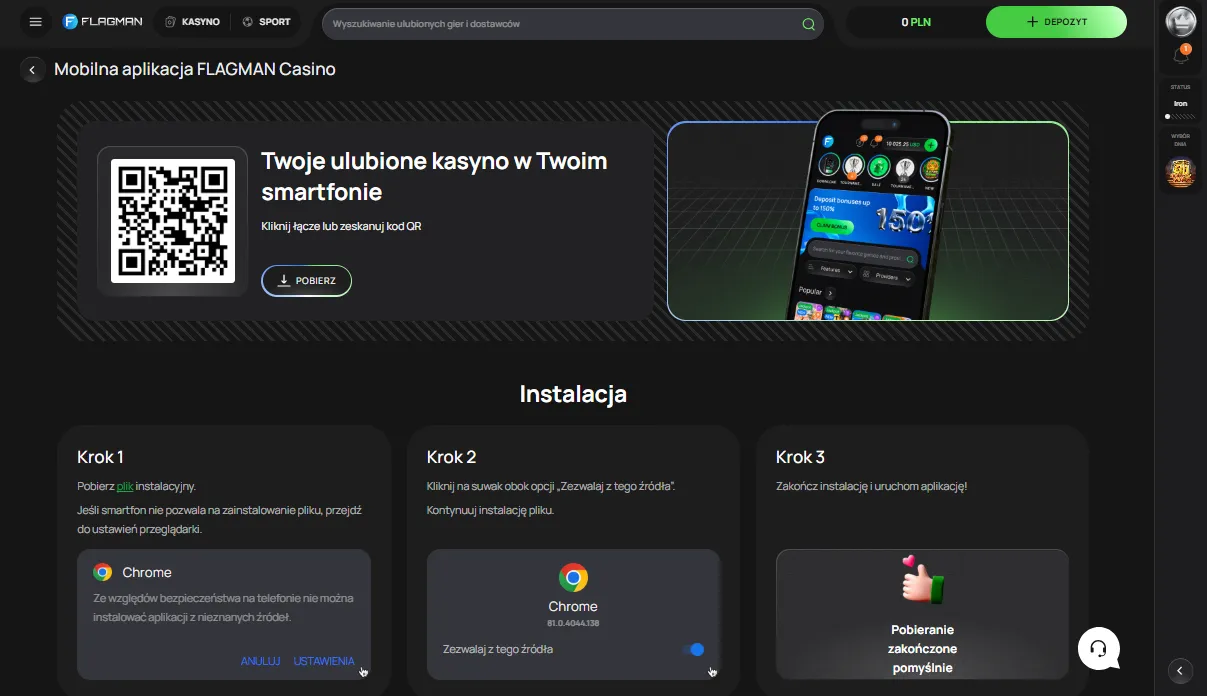Click the 'Krok 3' heading

point(800,457)
